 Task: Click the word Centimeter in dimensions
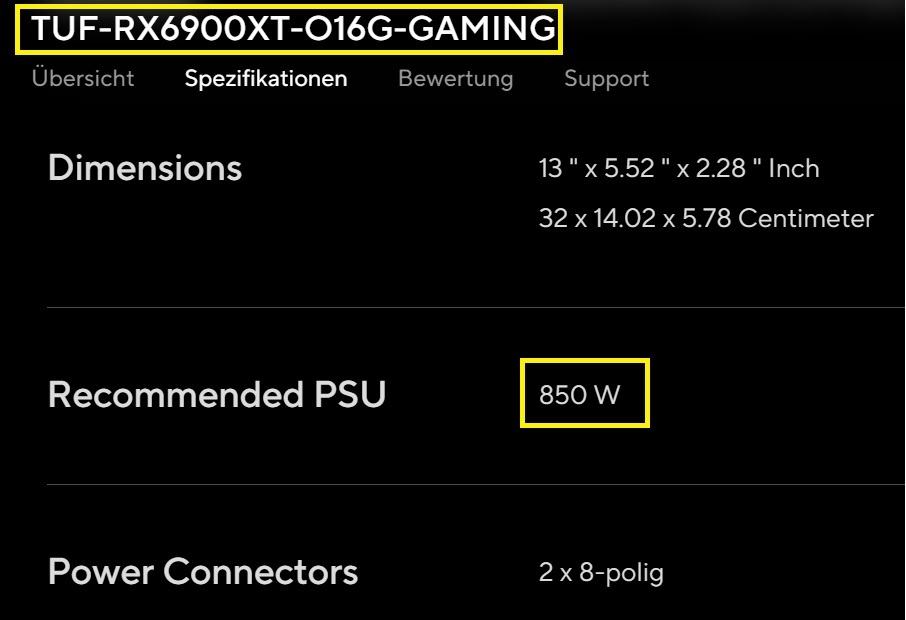(x=805, y=218)
